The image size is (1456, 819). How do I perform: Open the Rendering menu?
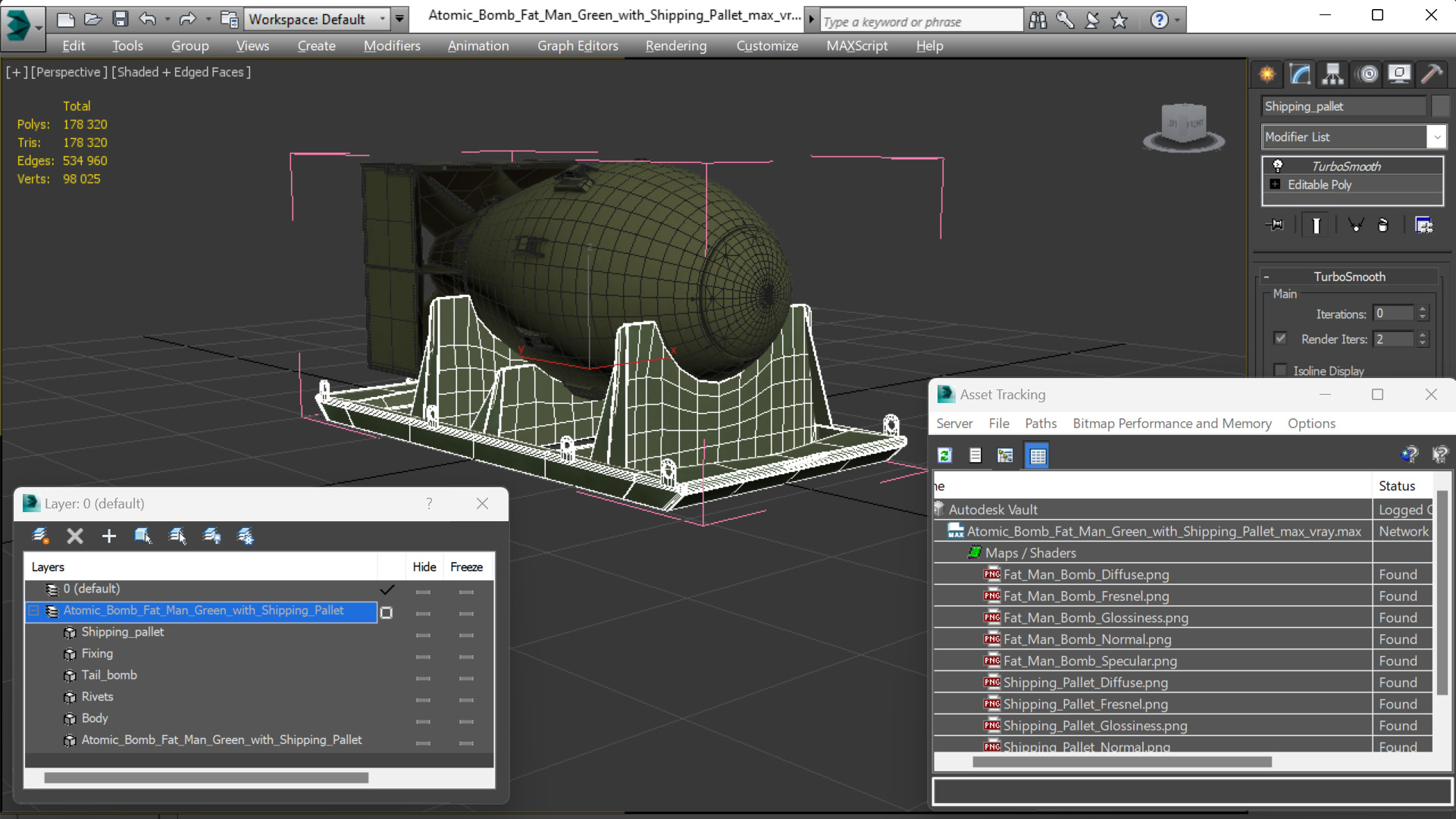676,45
